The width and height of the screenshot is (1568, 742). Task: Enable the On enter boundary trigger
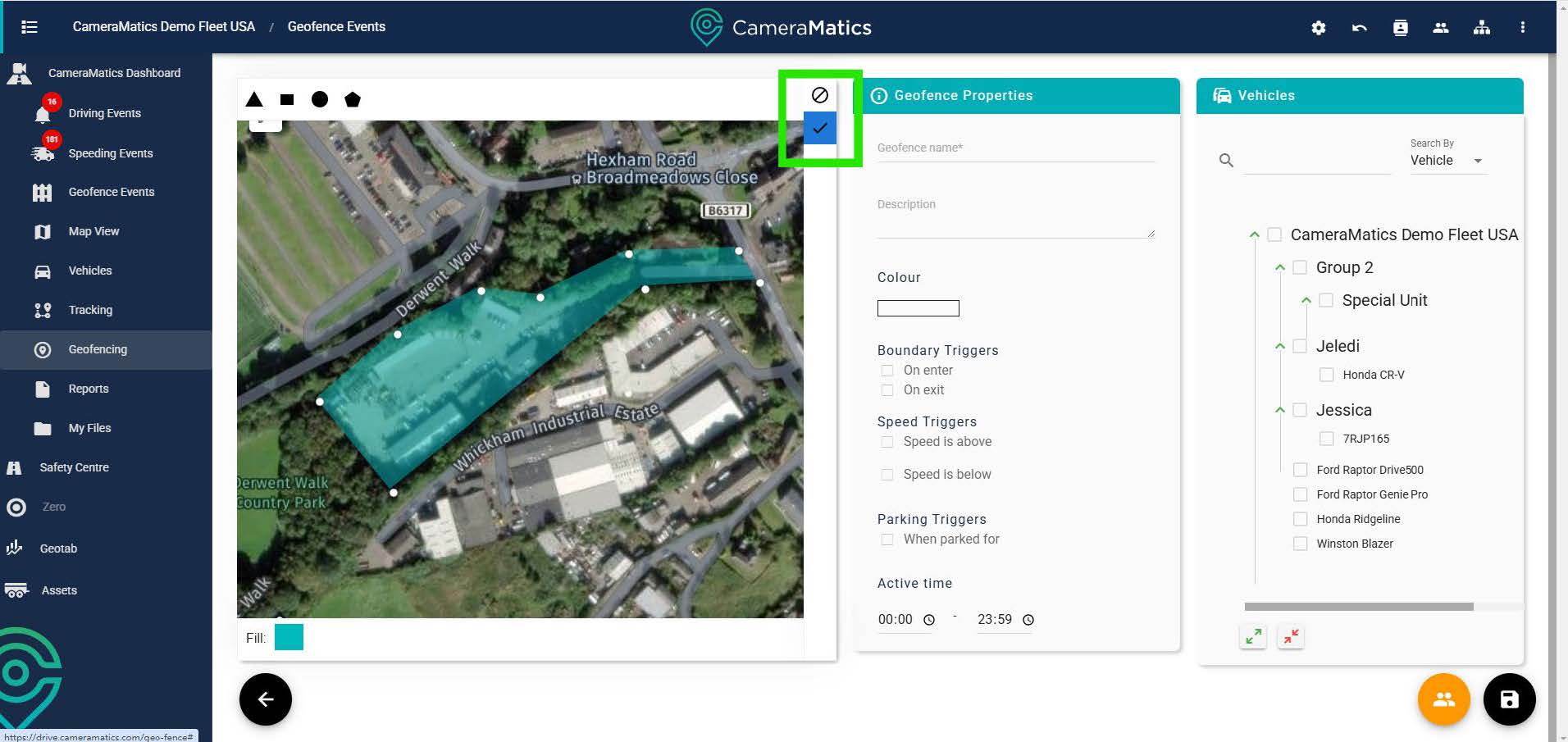point(887,371)
